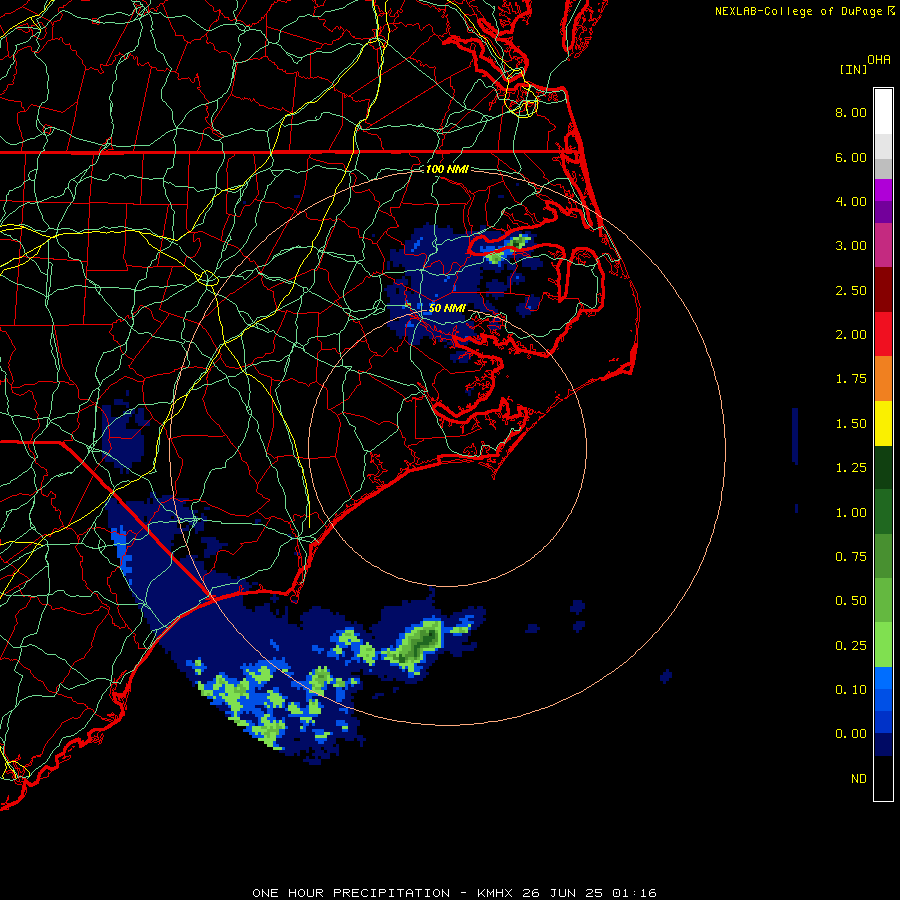The height and width of the screenshot is (900, 900).
Task: Pick the dark red swatch in scale
Action: (x=883, y=290)
